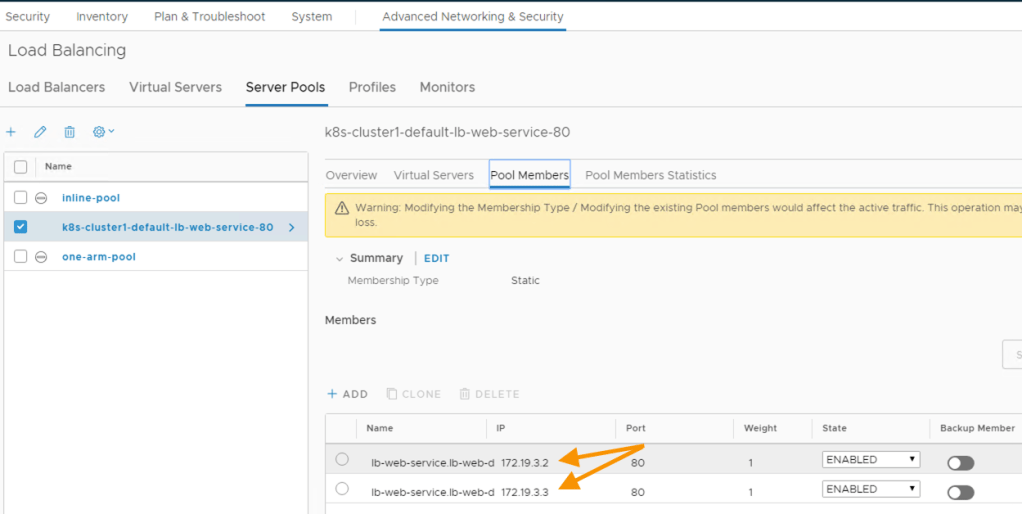This screenshot has height=514, width=1022.
Task: Uncheck the k8s-cluster1-default-lb-web-service-80 checkbox
Action: [x=20, y=227]
